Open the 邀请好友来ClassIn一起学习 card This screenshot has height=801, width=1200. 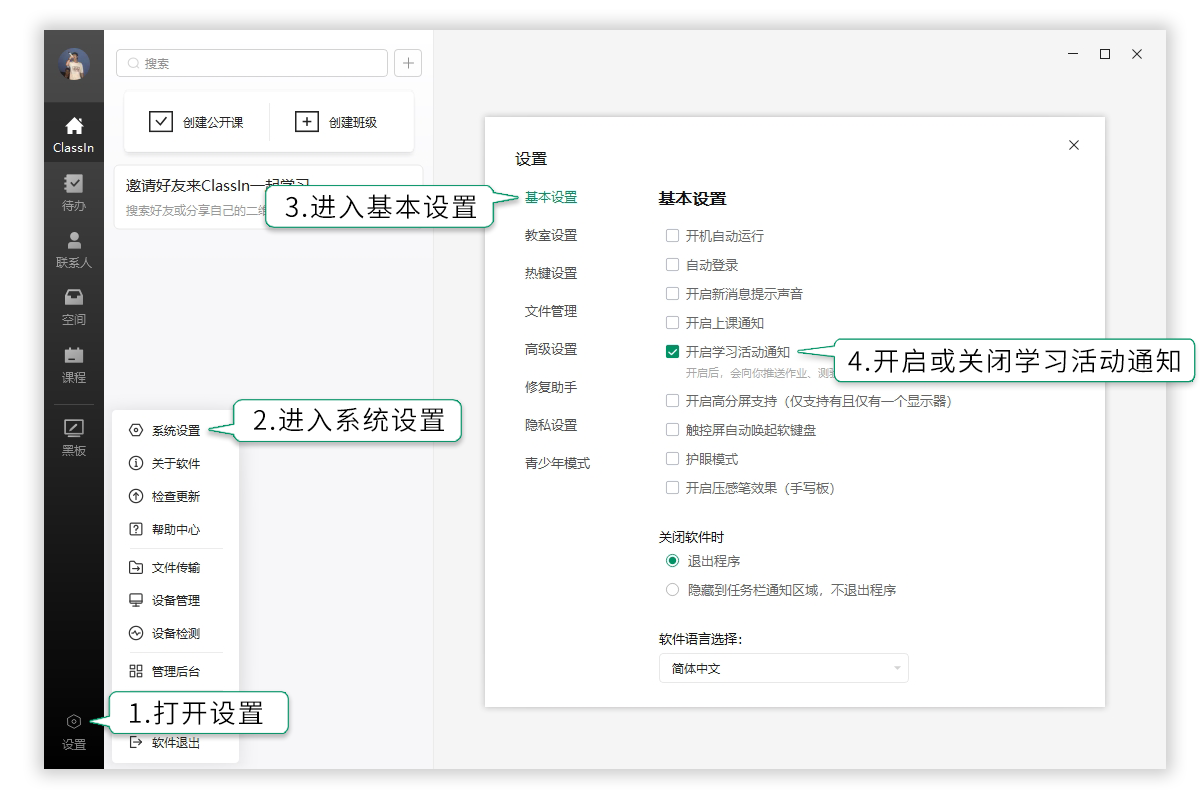tap(268, 197)
